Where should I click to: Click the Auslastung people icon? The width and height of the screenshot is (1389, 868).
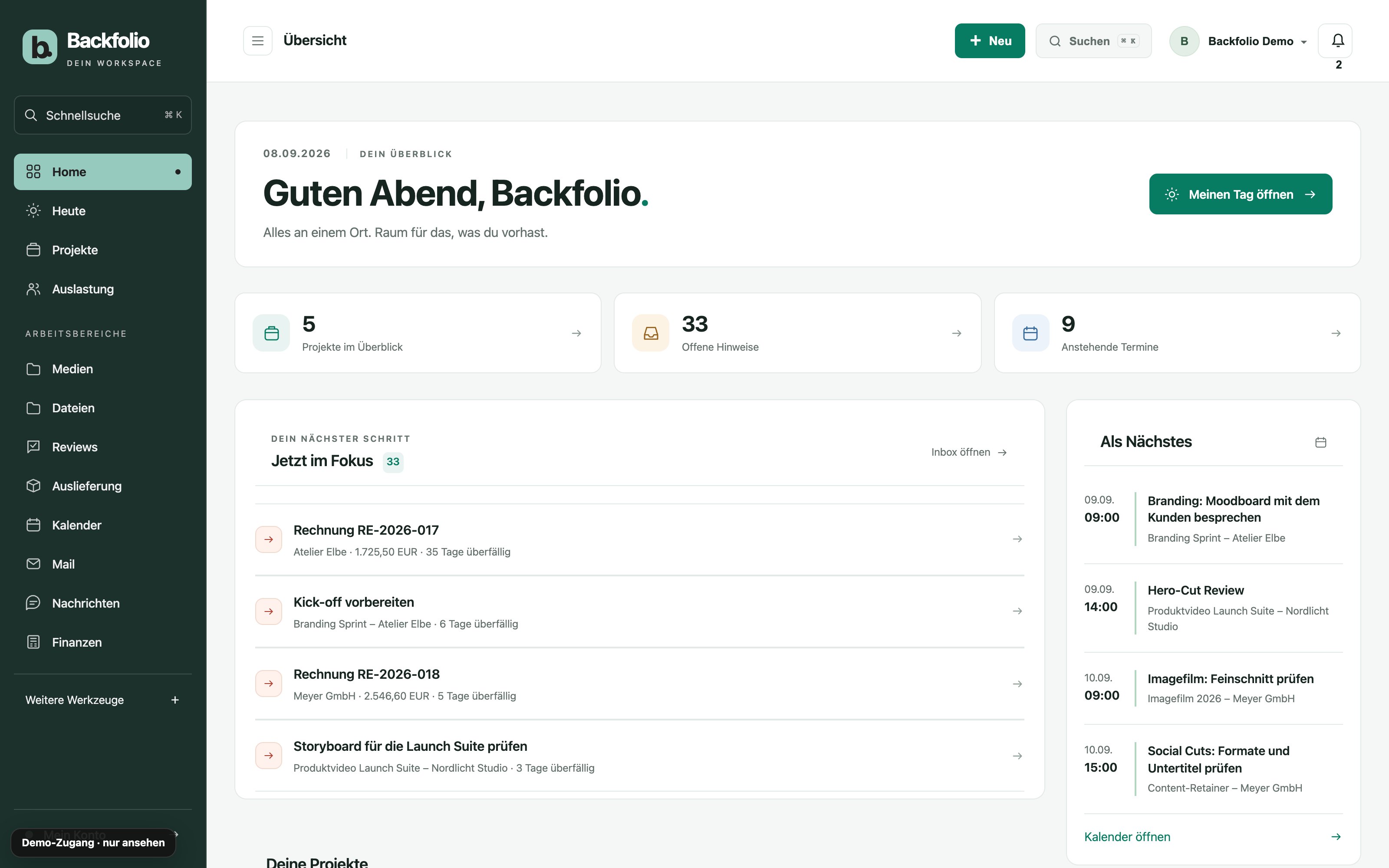[33, 289]
